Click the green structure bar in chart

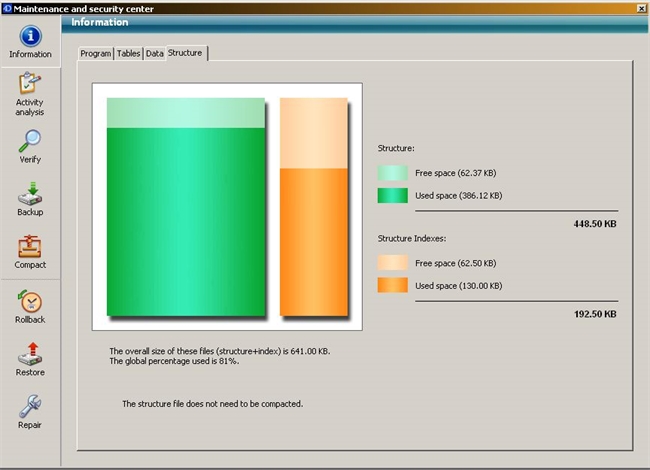185,220
